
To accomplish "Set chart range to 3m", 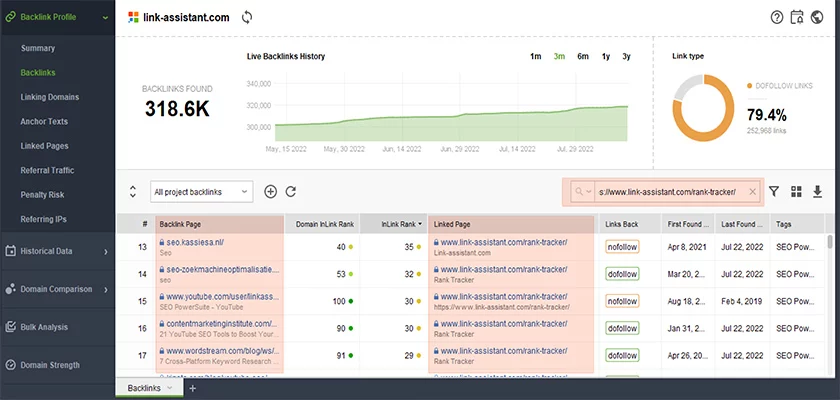I will click(x=559, y=57).
